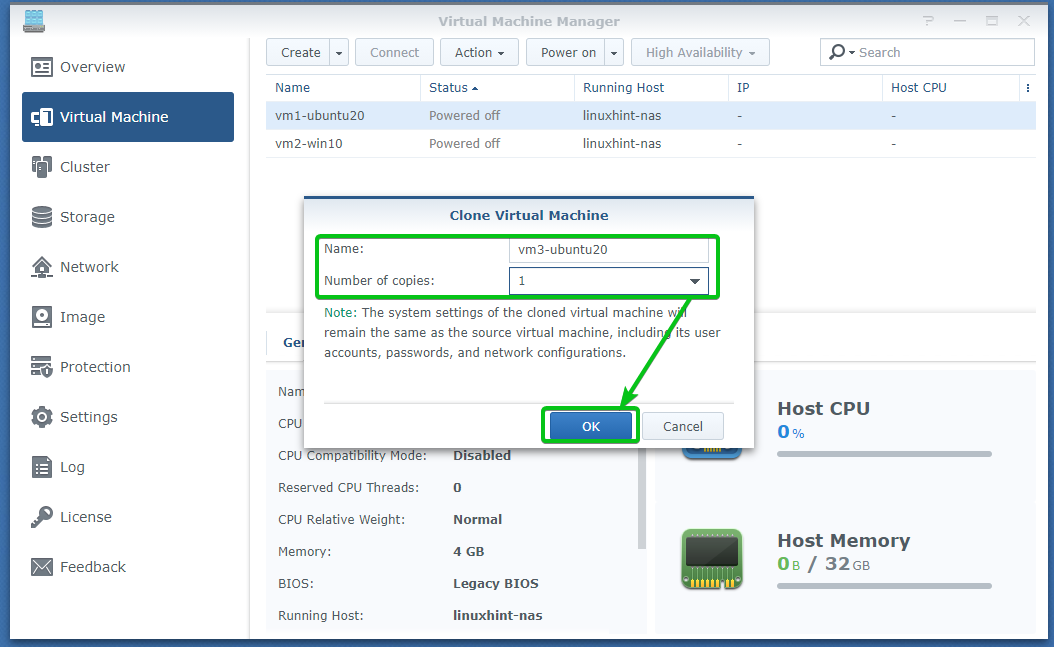
Task: Click the Overview sidebar icon
Action: pos(42,67)
